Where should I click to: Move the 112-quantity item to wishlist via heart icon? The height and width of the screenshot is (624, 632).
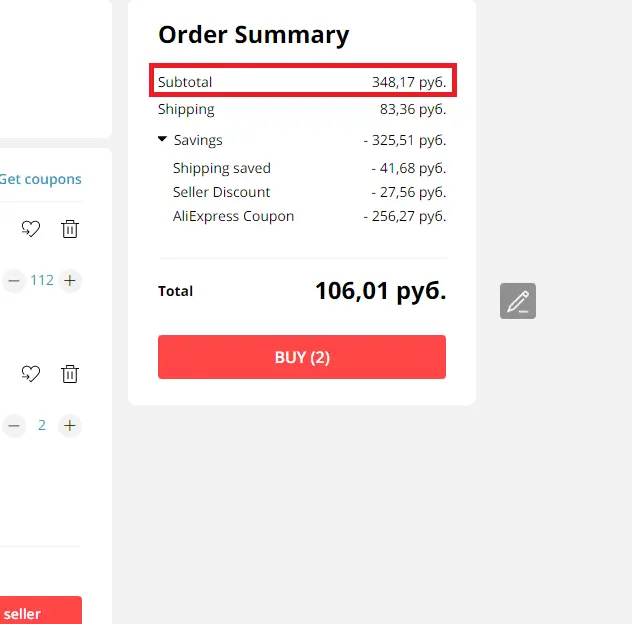point(31,229)
